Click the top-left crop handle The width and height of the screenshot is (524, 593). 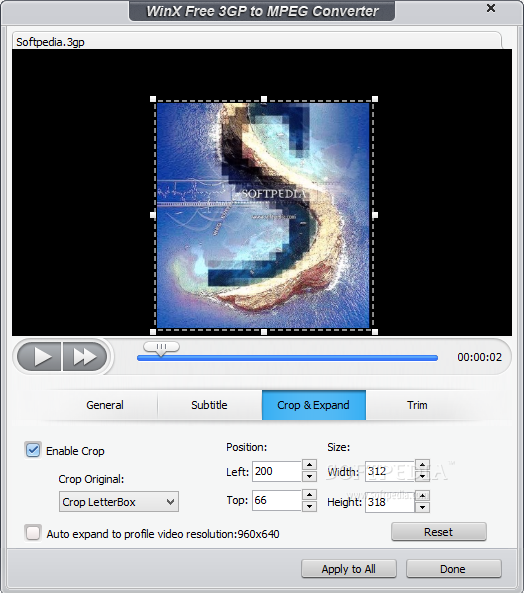coord(153,99)
